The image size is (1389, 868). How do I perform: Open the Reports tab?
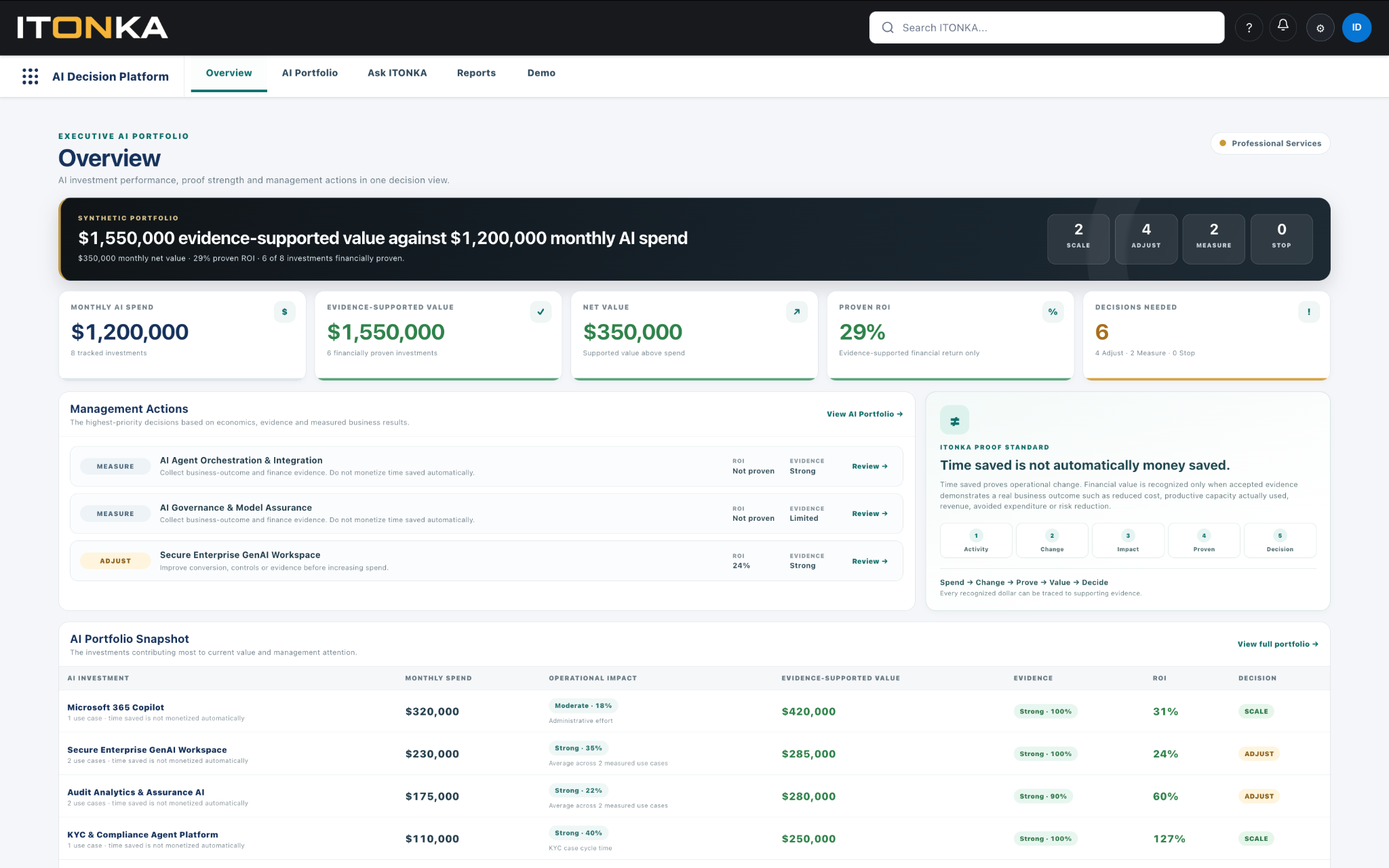pos(476,73)
